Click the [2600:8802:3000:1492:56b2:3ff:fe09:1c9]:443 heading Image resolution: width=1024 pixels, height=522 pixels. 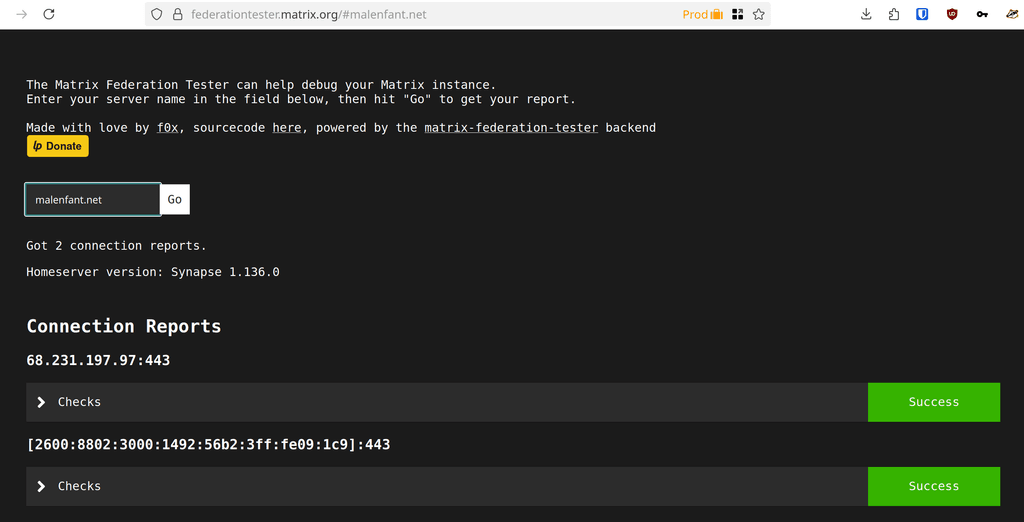(208, 445)
